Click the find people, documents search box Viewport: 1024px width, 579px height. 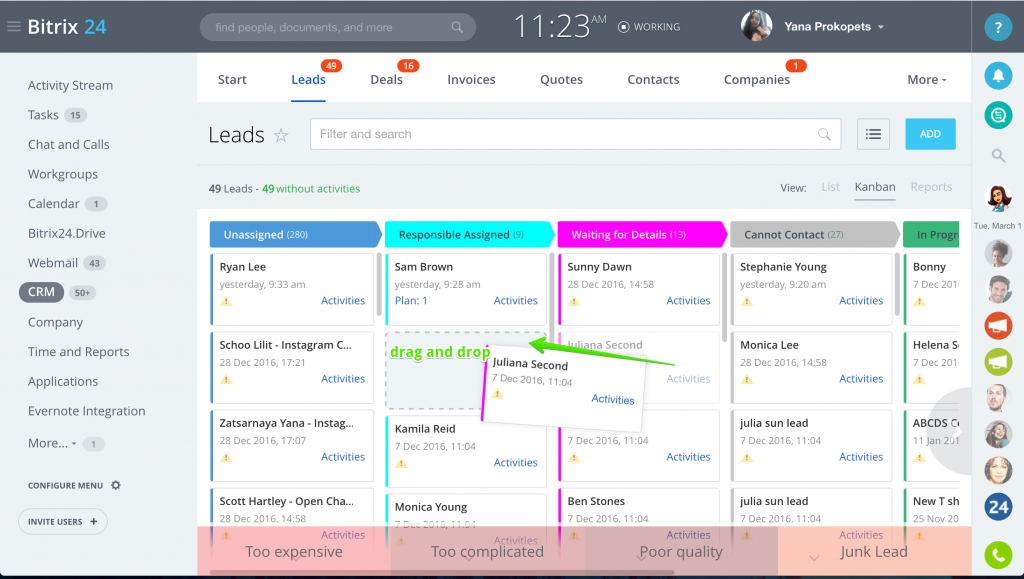(x=338, y=27)
